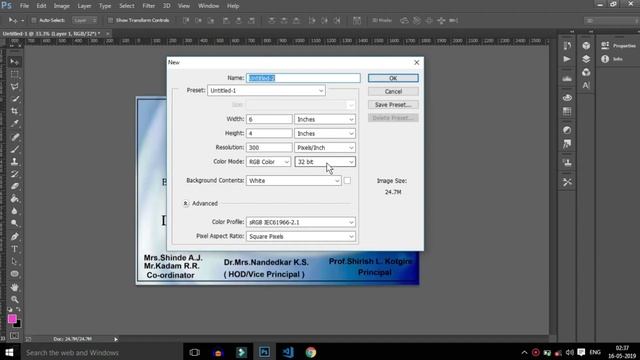Toggle Quick Mask mode button

[x=14, y=336]
